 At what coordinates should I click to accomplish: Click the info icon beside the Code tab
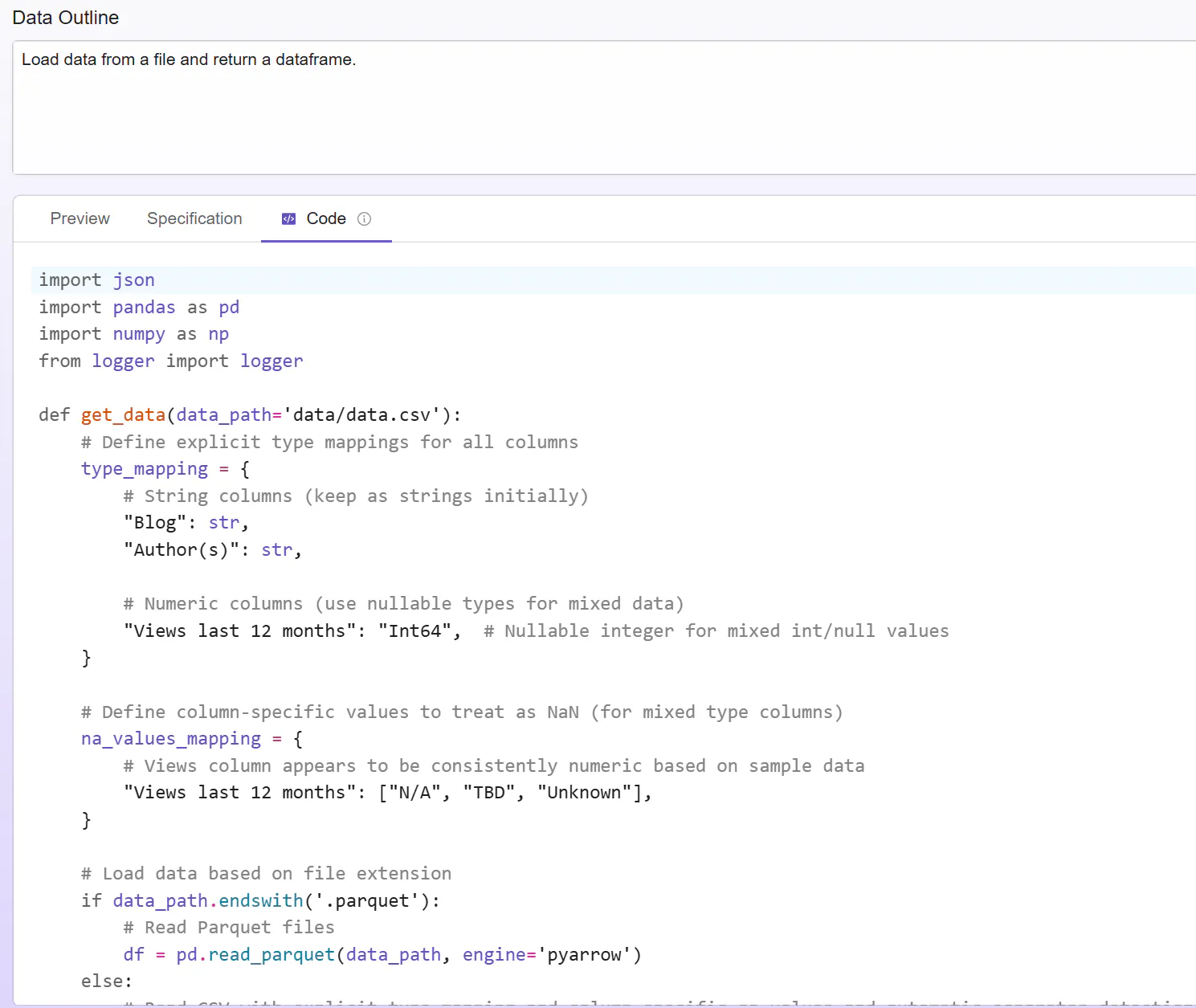(364, 218)
